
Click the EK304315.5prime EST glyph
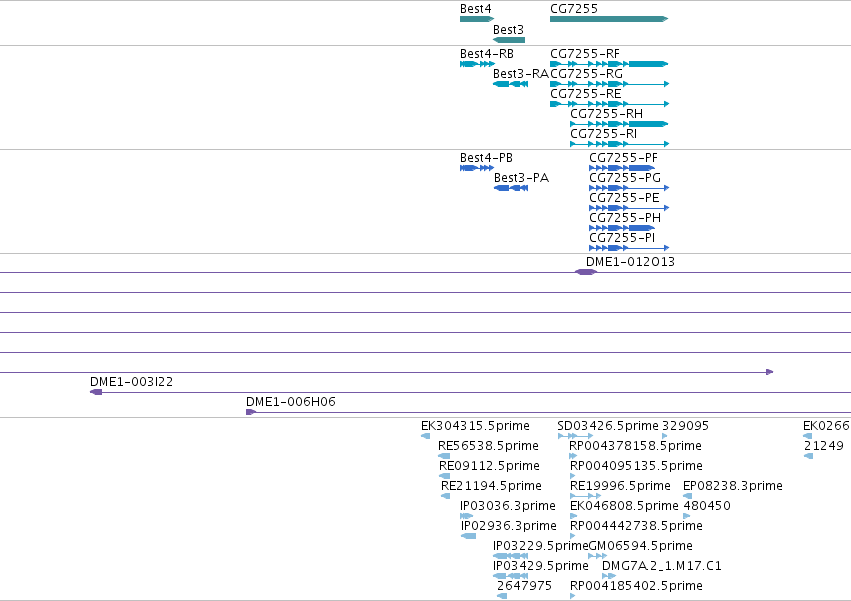426,436
